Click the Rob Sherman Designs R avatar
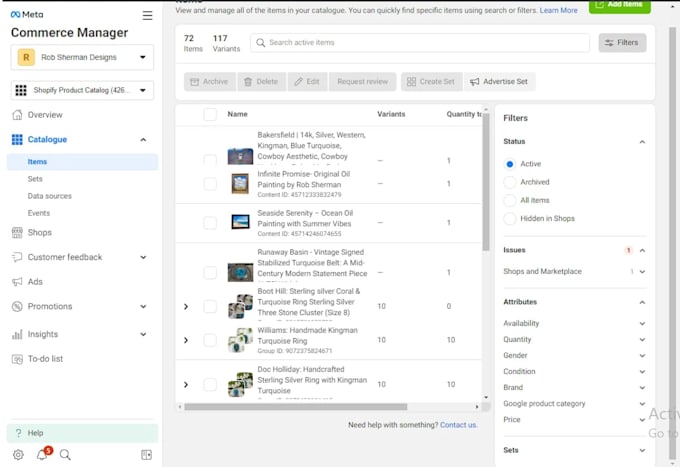The height and width of the screenshot is (467, 680). coord(26,57)
